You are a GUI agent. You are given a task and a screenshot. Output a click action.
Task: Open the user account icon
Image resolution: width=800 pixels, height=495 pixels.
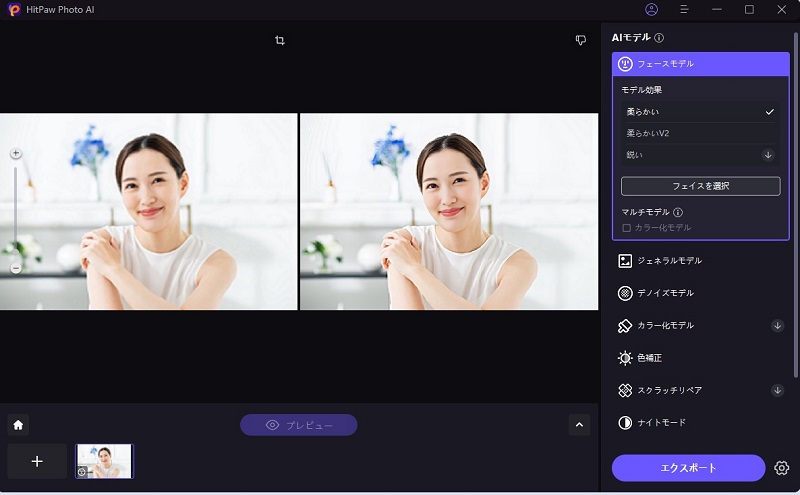click(x=652, y=9)
